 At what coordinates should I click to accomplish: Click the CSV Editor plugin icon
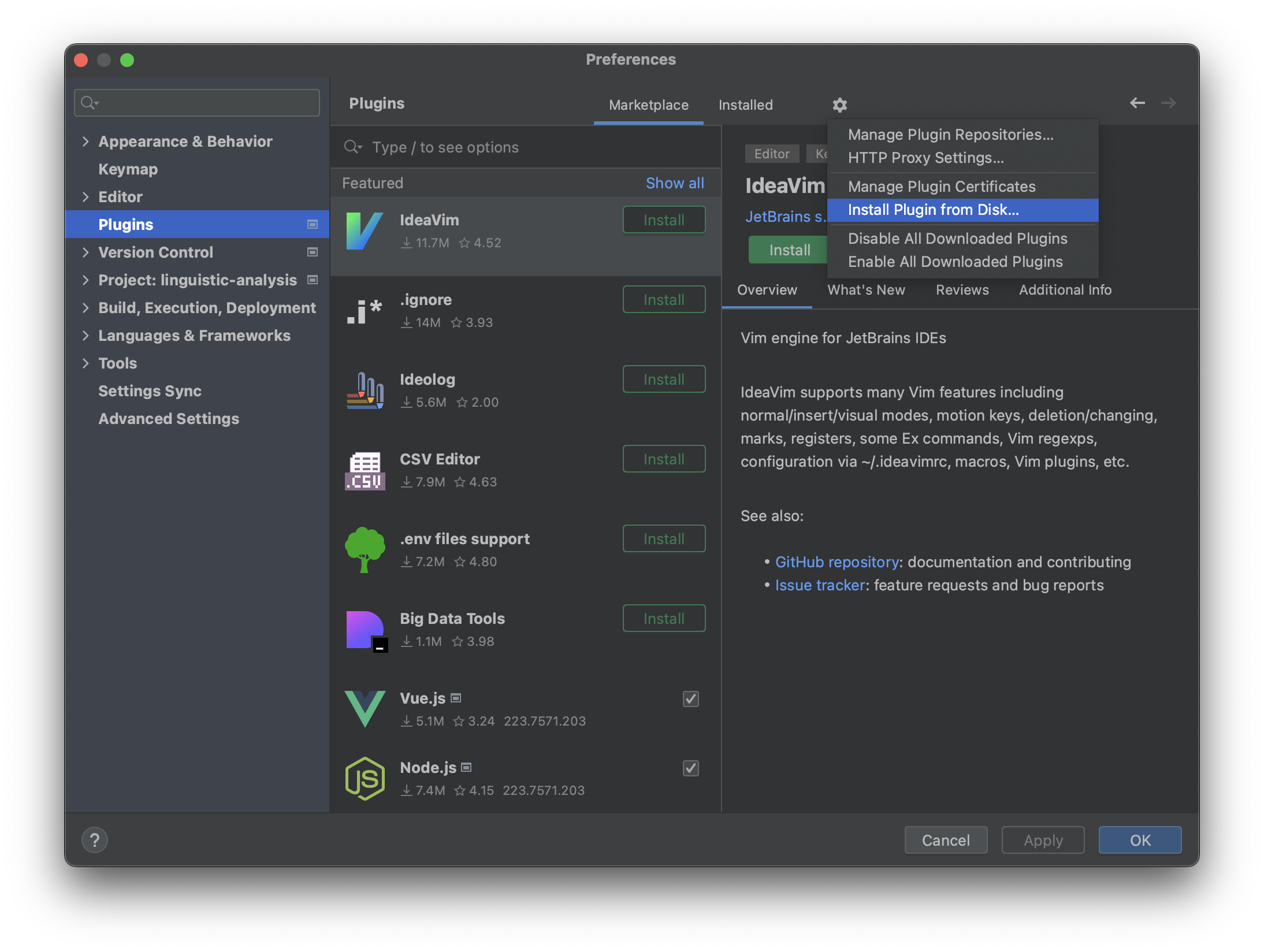[364, 469]
